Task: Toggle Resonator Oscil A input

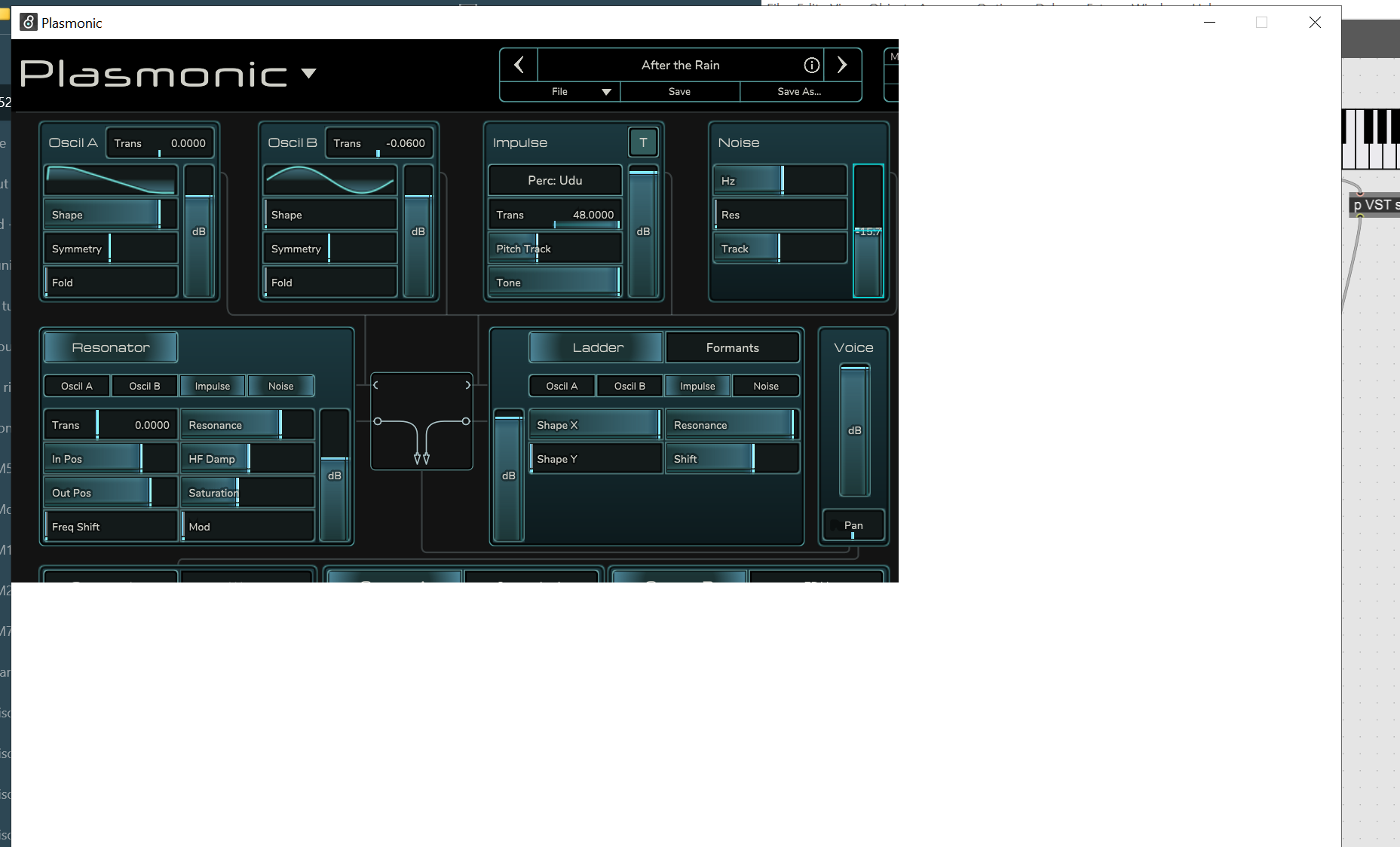Action: [77, 386]
